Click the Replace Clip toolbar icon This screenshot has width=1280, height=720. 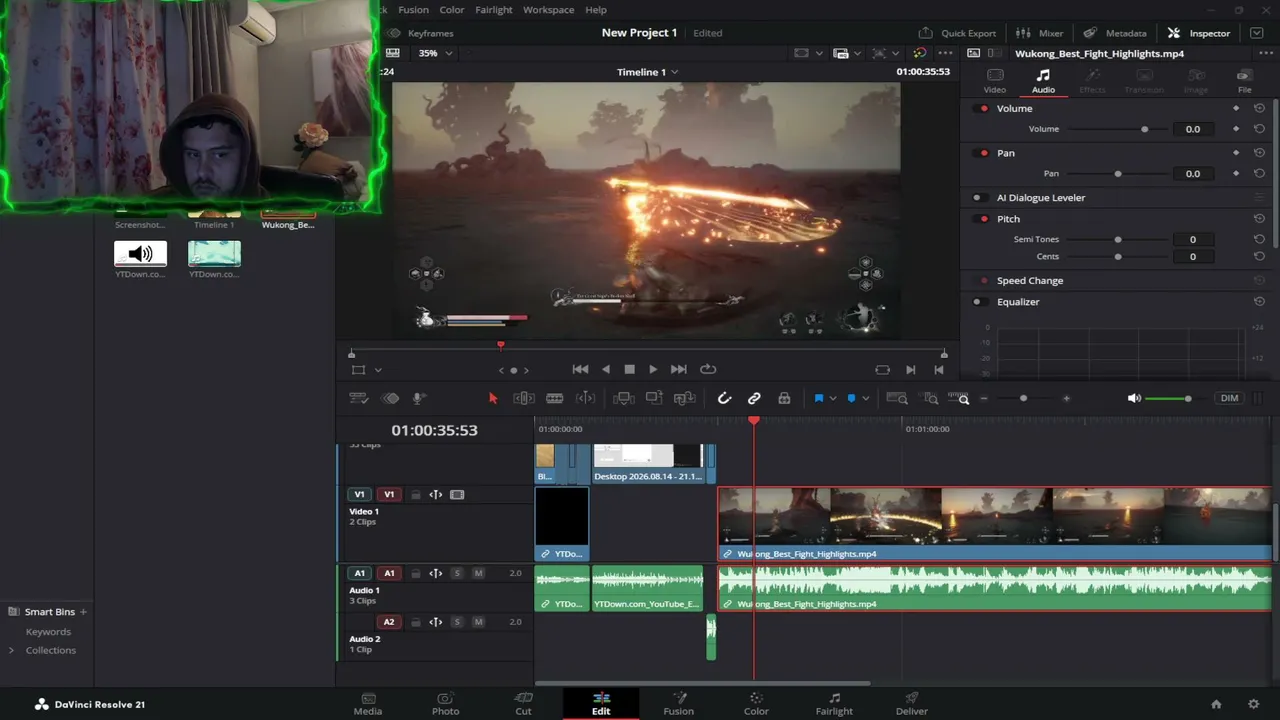point(685,398)
